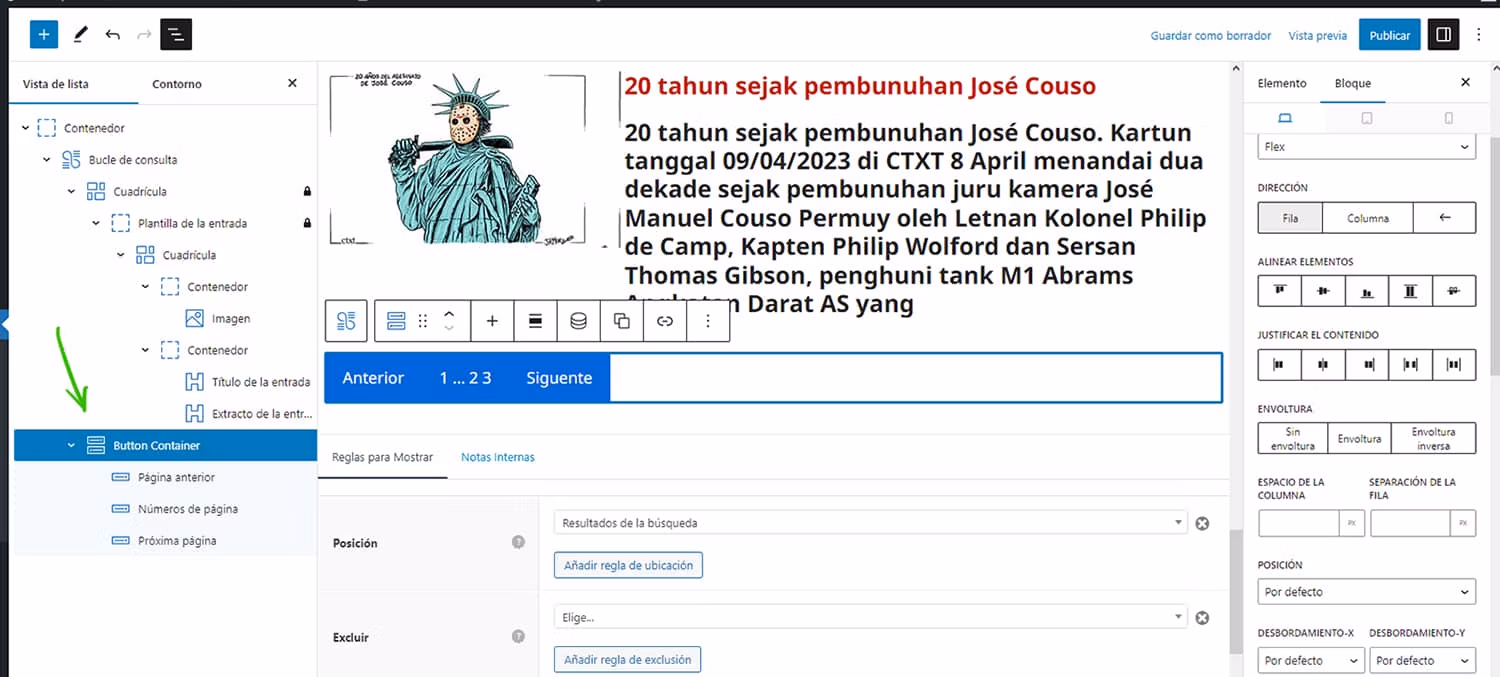Justify content space between

(x=1410, y=365)
